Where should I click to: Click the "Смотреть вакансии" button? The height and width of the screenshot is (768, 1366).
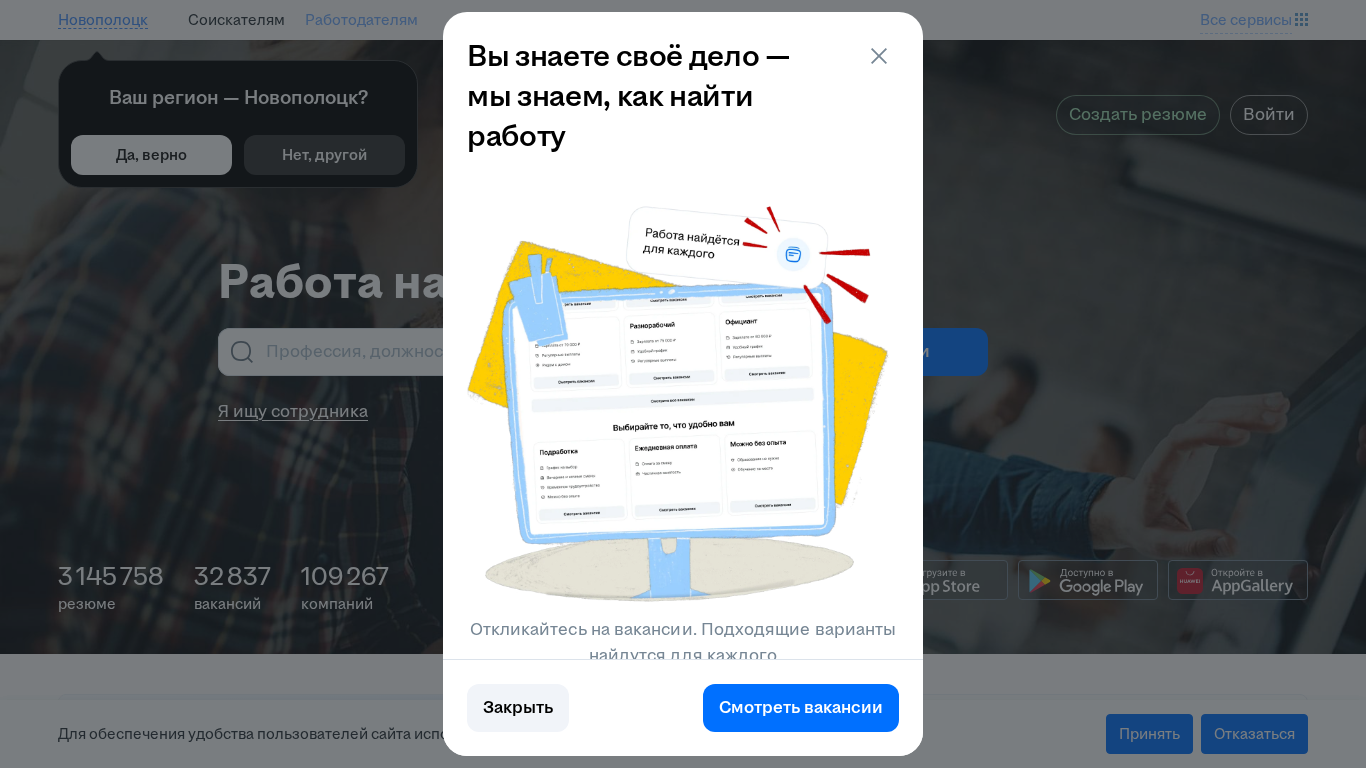coord(801,708)
